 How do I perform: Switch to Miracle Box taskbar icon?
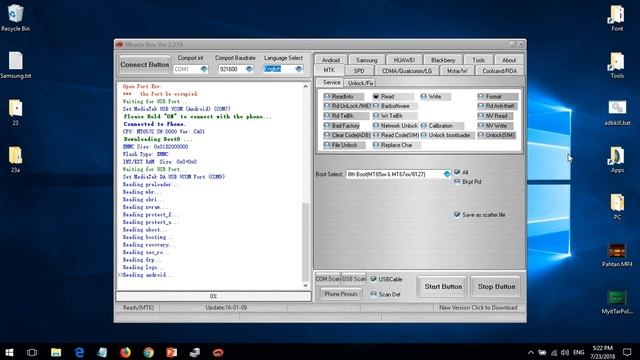pos(218,352)
